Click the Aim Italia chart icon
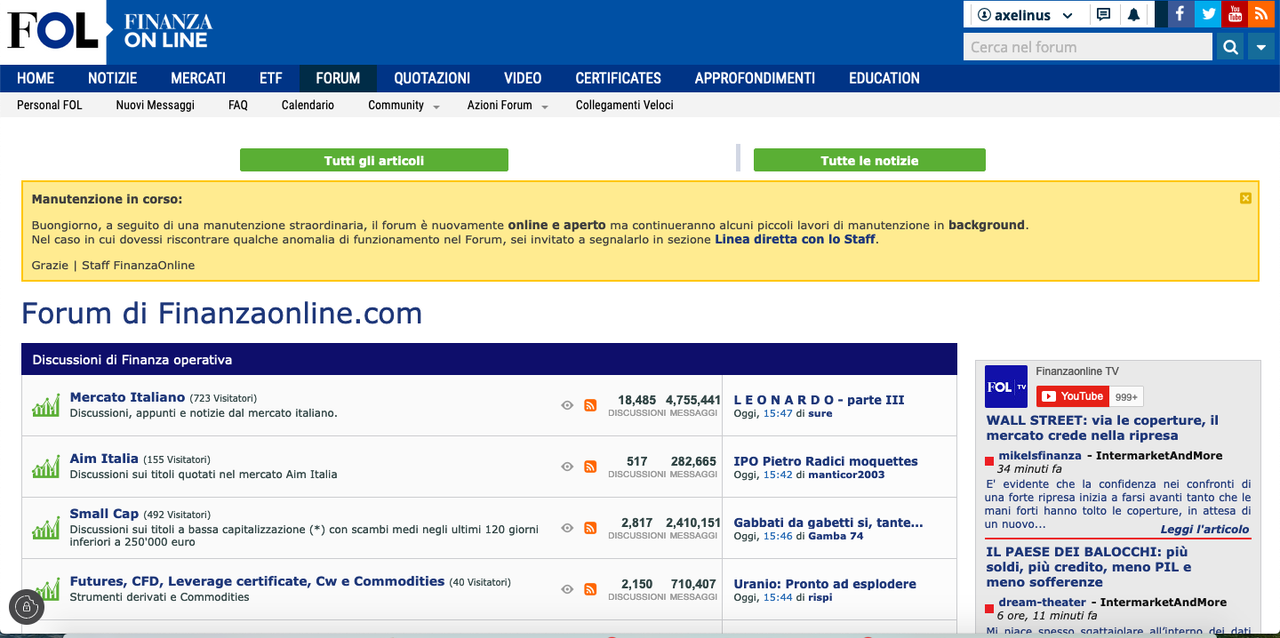Screen dimensions: 1280x638 click(46, 467)
